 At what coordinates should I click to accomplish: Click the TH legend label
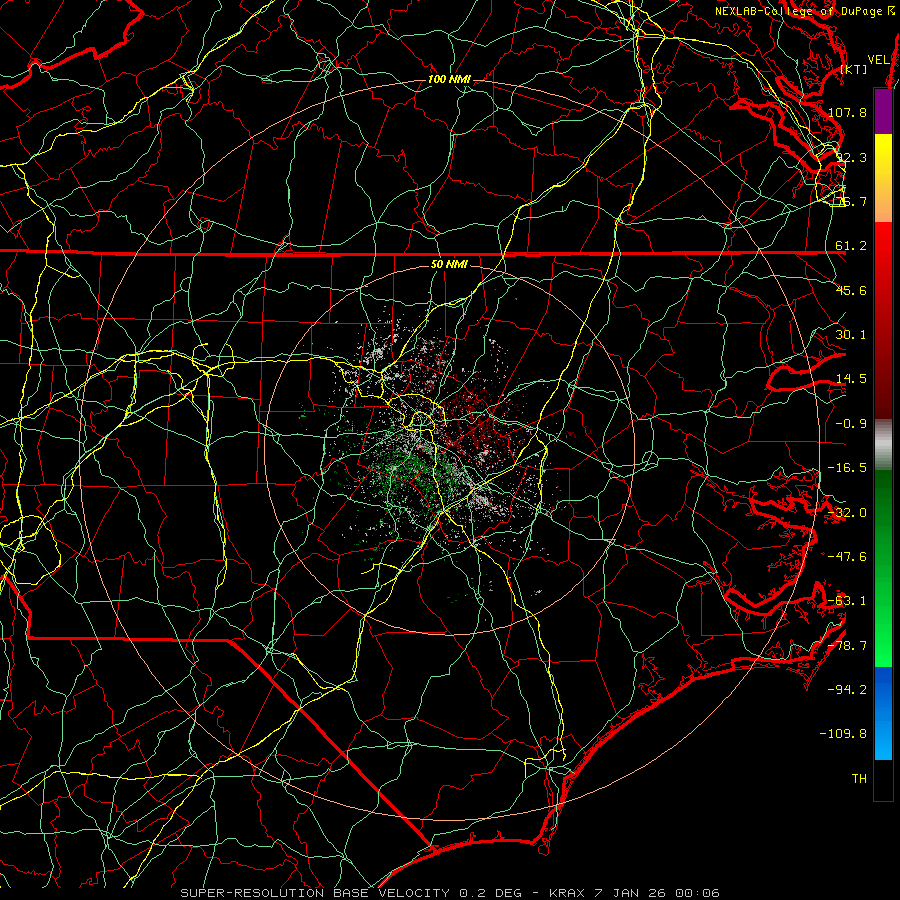(x=859, y=779)
